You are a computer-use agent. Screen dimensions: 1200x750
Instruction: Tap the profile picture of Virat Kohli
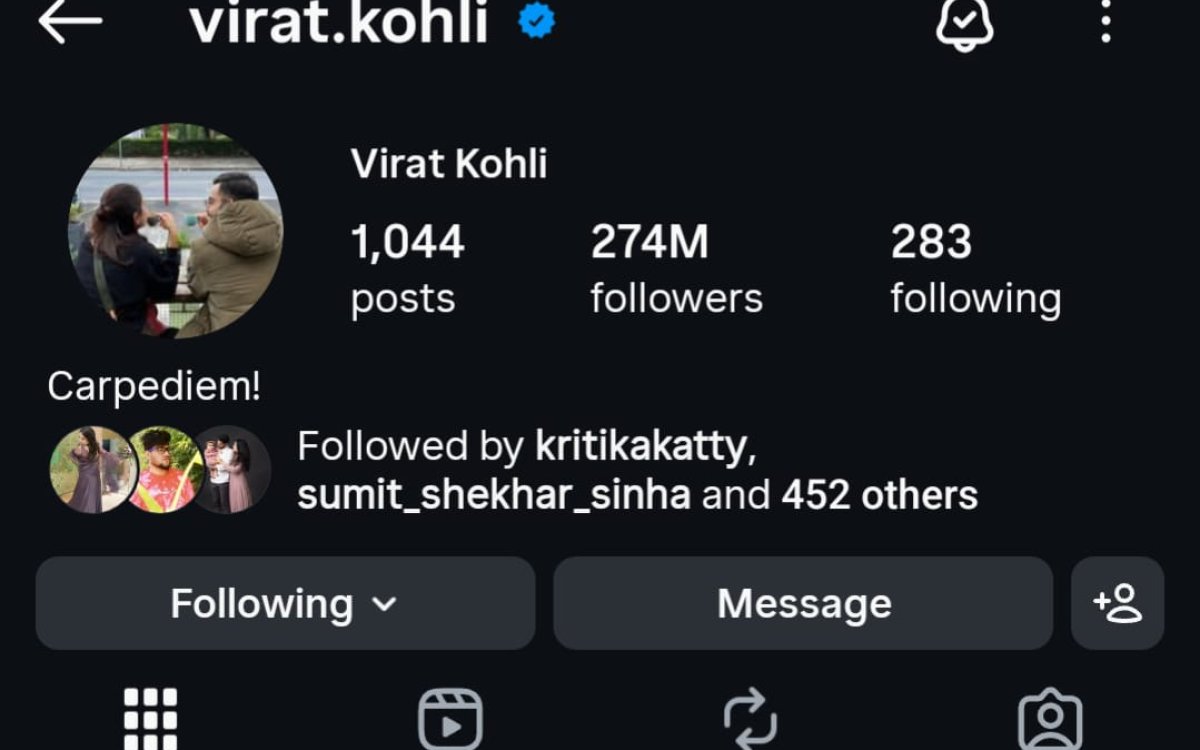pyautogui.click(x=176, y=230)
